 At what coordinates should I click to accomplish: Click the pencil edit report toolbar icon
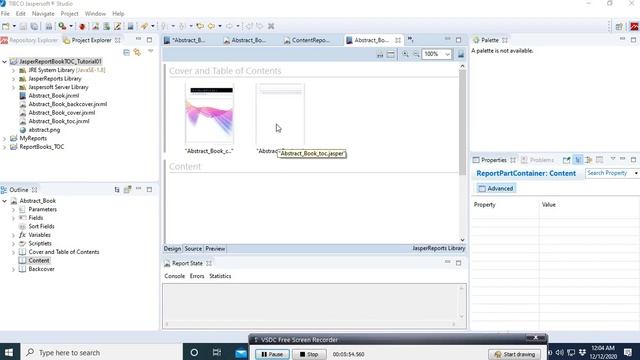click(x=118, y=26)
